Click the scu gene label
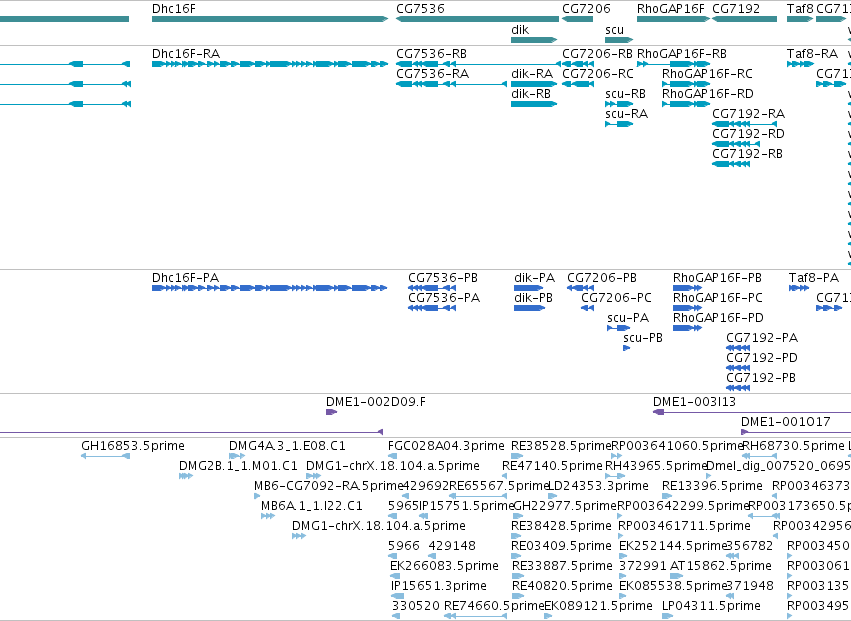Image resolution: width=851 pixels, height=621 pixels. pos(614,30)
